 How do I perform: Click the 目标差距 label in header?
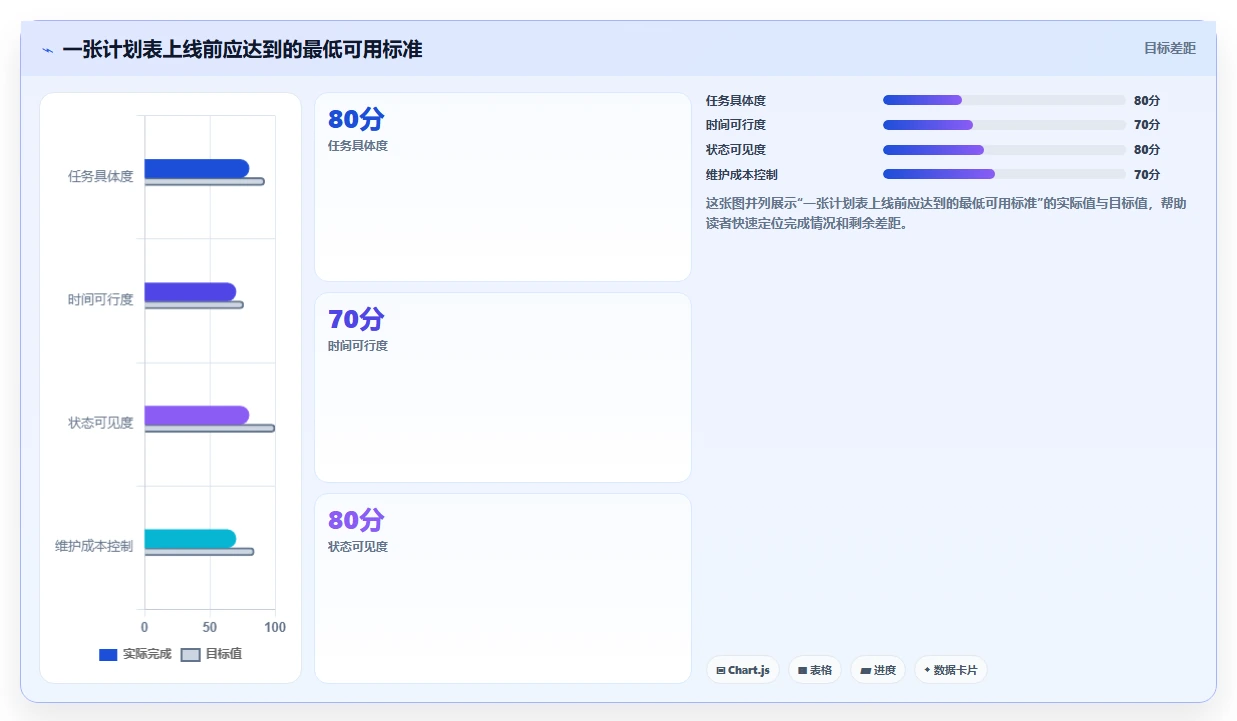(x=1169, y=48)
